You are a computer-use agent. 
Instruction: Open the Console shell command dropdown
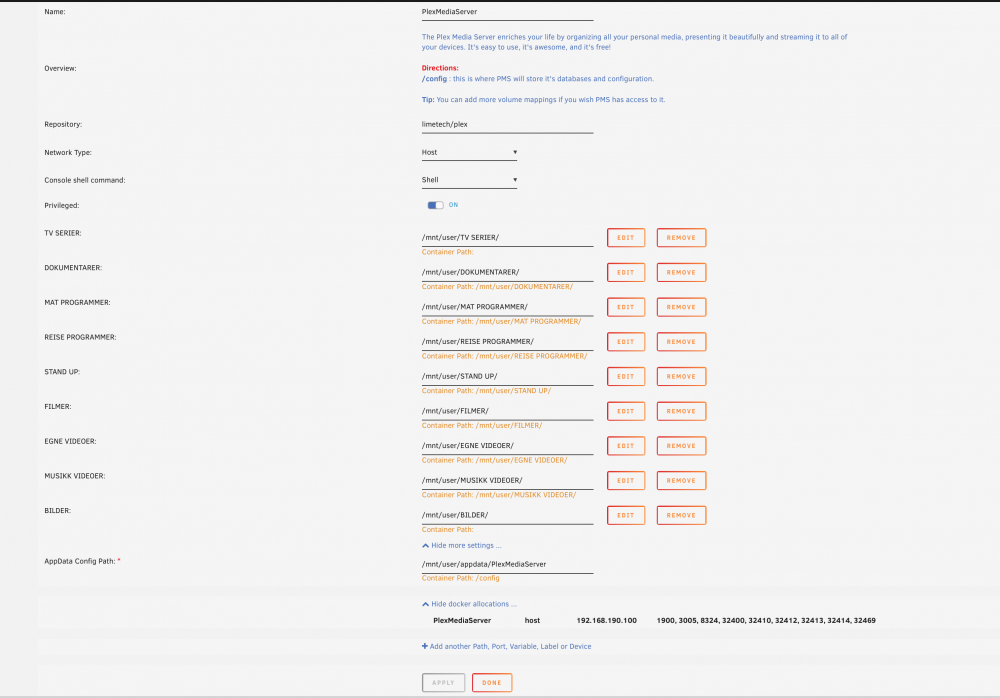(469, 180)
